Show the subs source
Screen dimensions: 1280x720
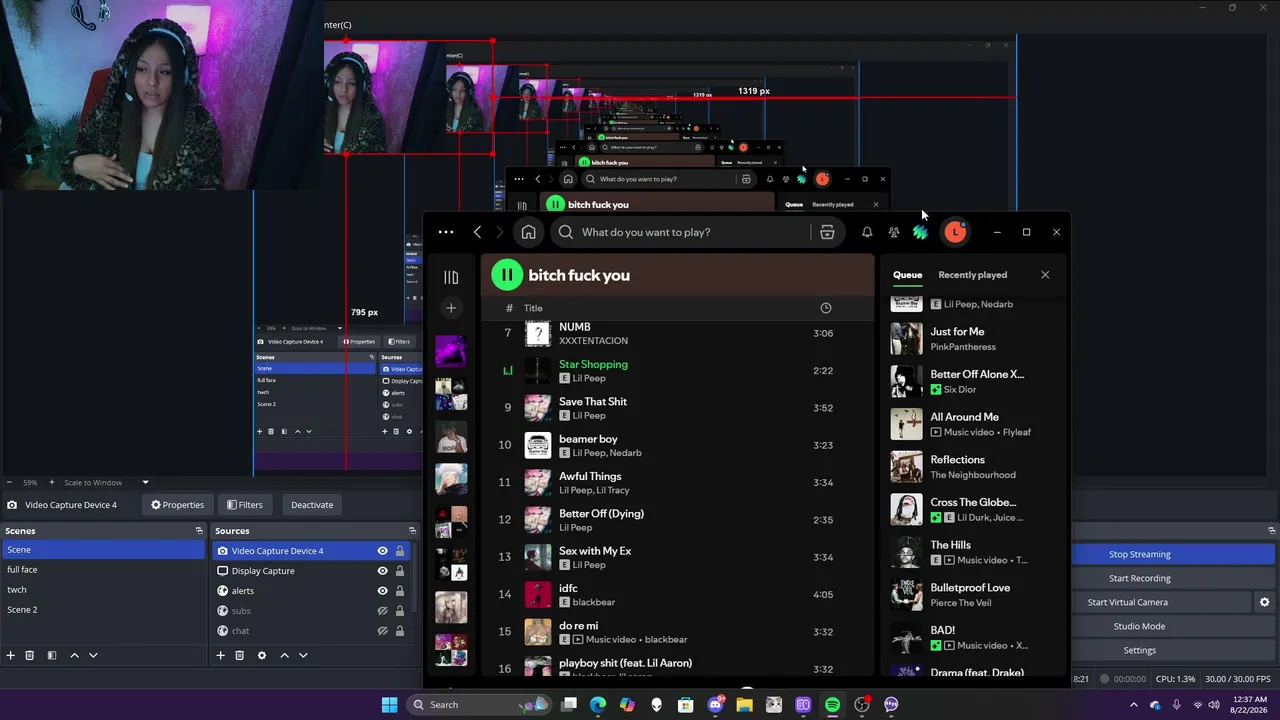point(382,611)
